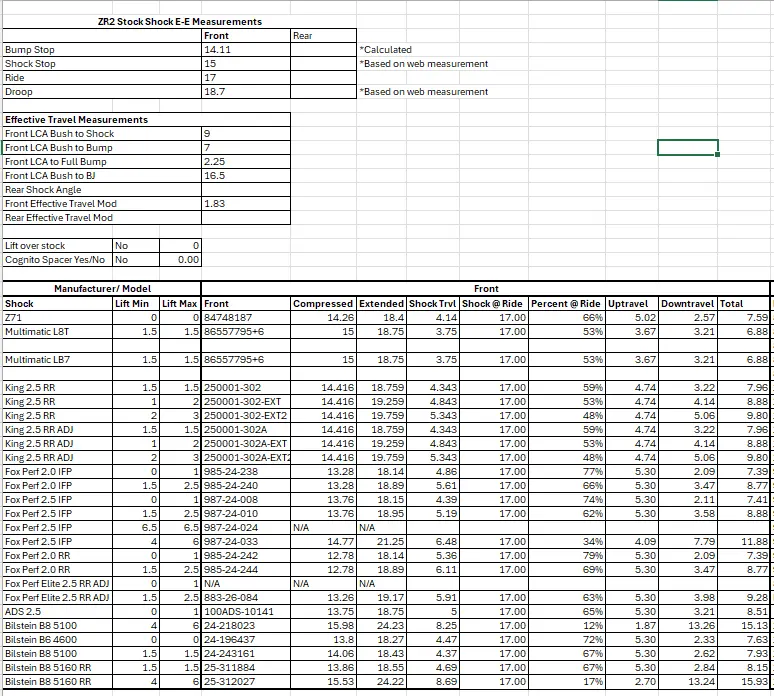Screen dimensions: 774x696
Task: Select the Bilstein B6 4600 cell
Action: click(57, 638)
